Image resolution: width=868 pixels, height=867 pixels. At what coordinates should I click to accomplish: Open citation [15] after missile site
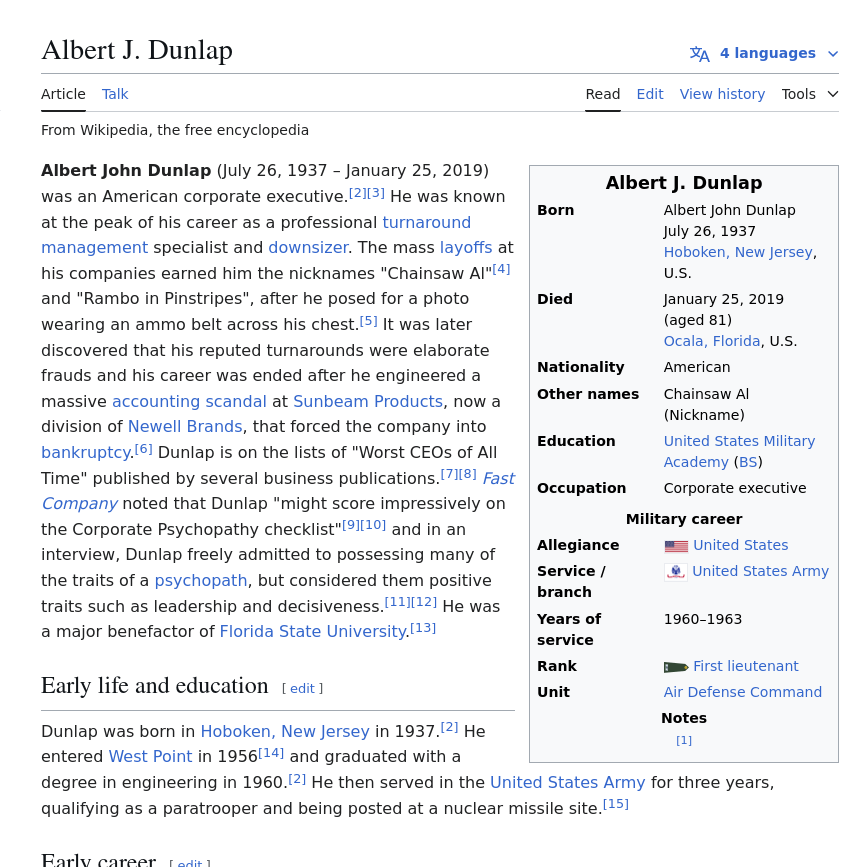(x=616, y=804)
